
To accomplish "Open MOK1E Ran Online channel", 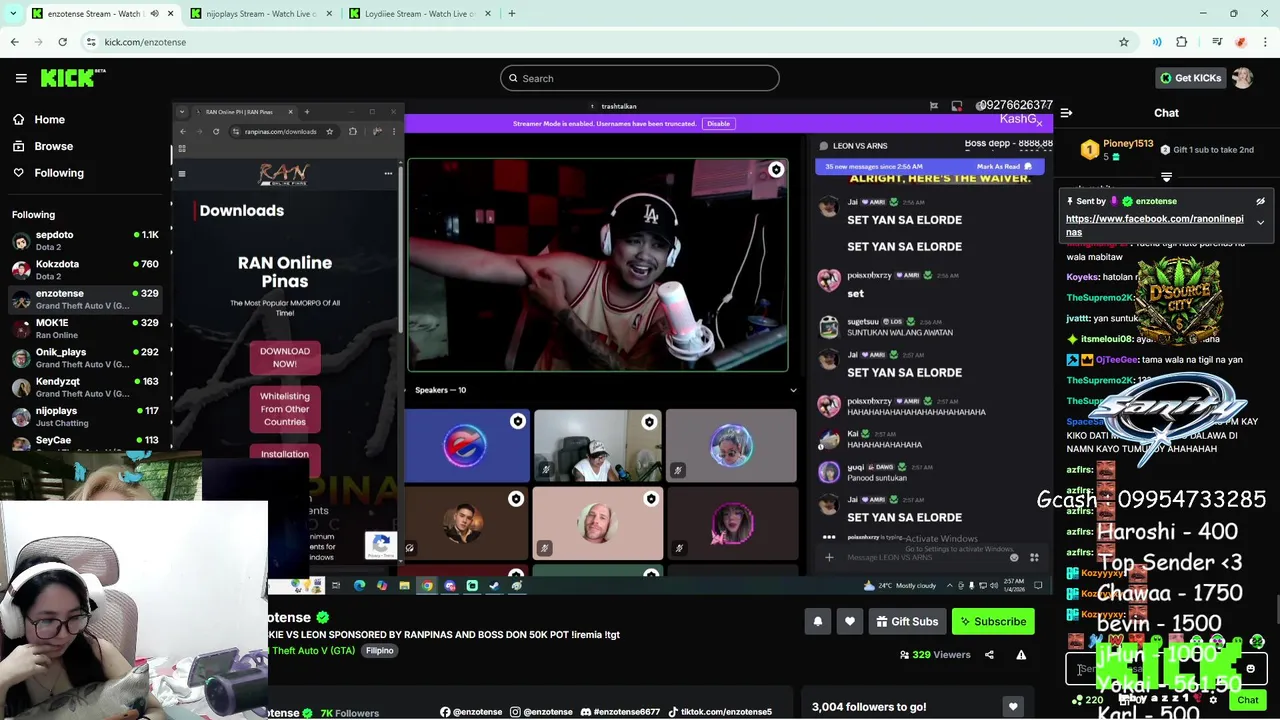I will [x=85, y=329].
